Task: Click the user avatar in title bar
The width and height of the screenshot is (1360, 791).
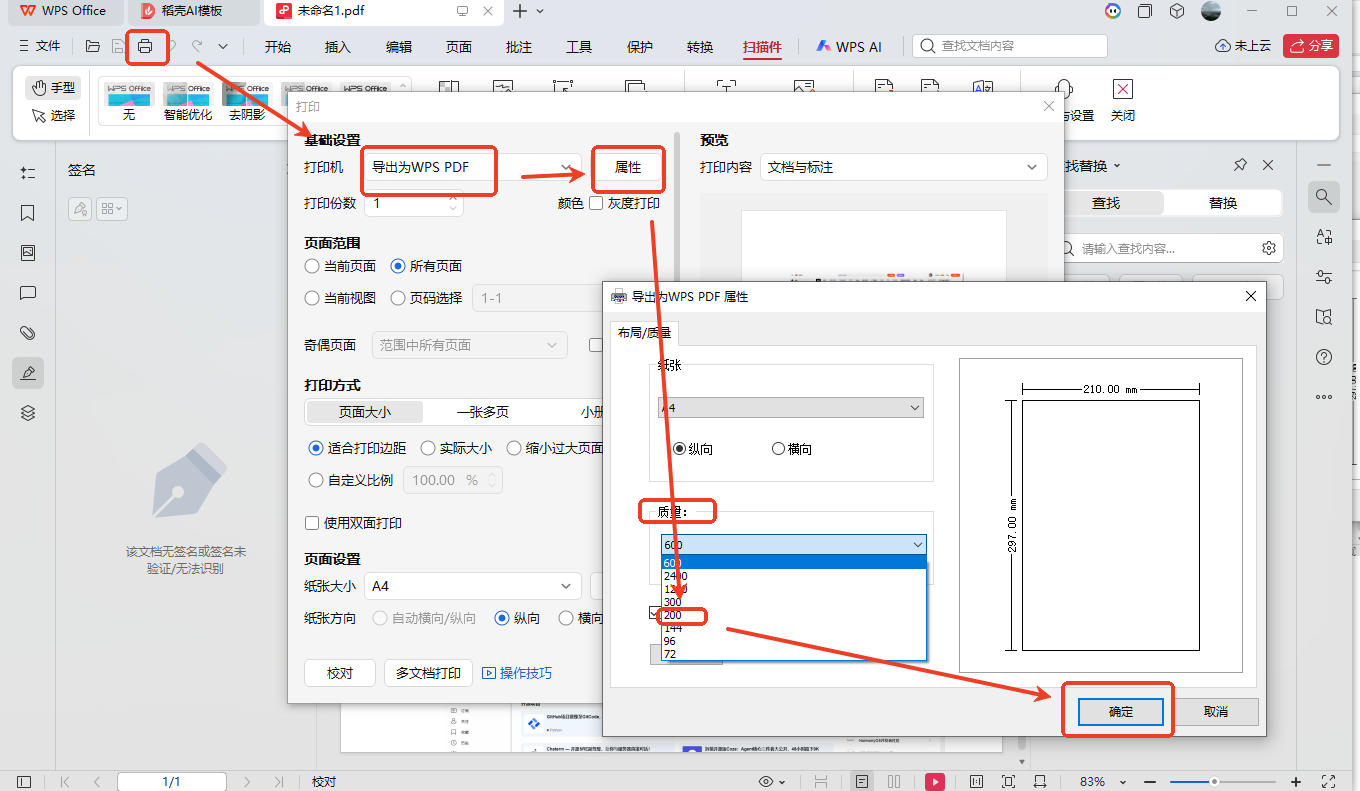Action: pyautogui.click(x=1211, y=11)
